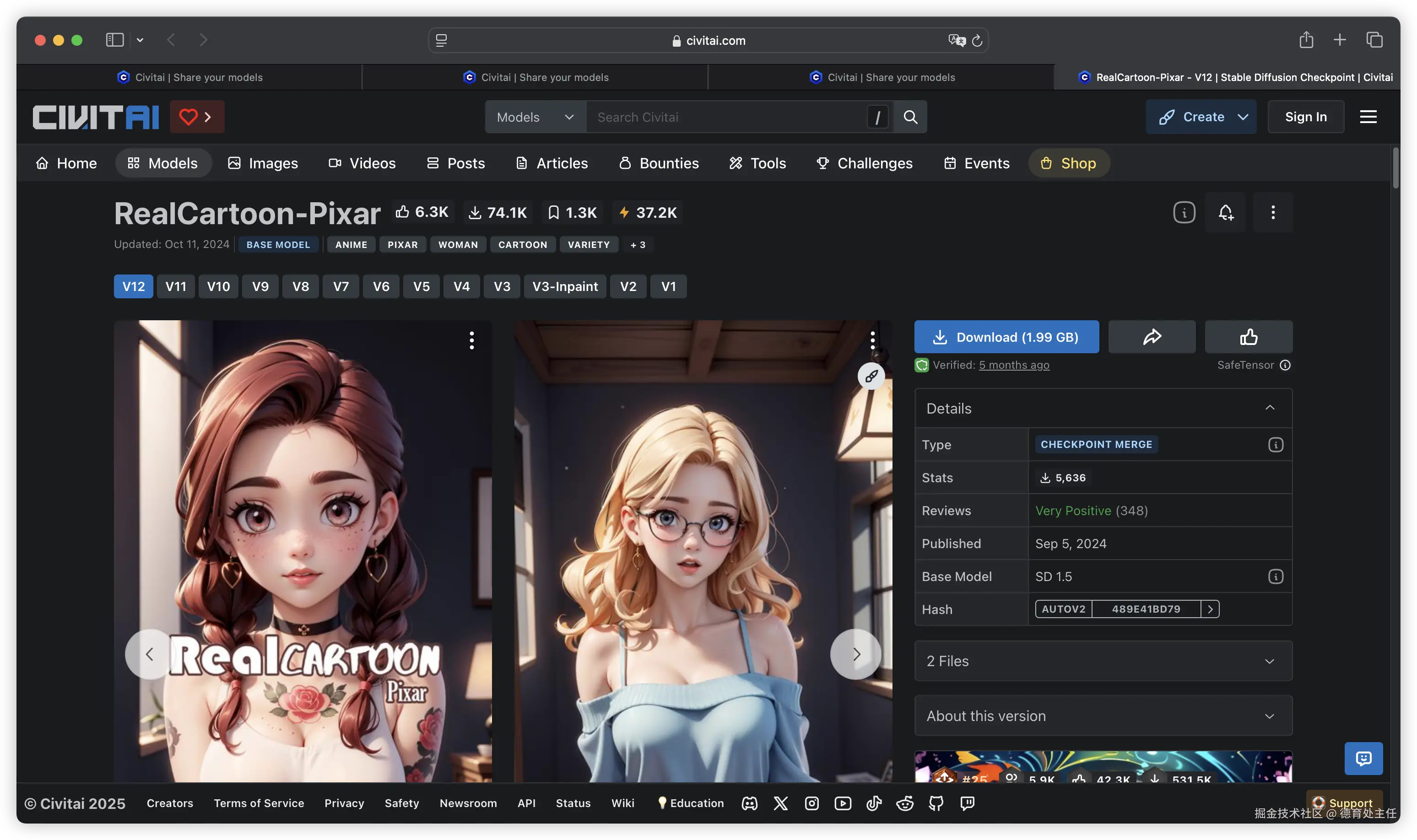Viewport: 1417px width, 840px height.
Task: Click the magnifier search button
Action: click(910, 117)
